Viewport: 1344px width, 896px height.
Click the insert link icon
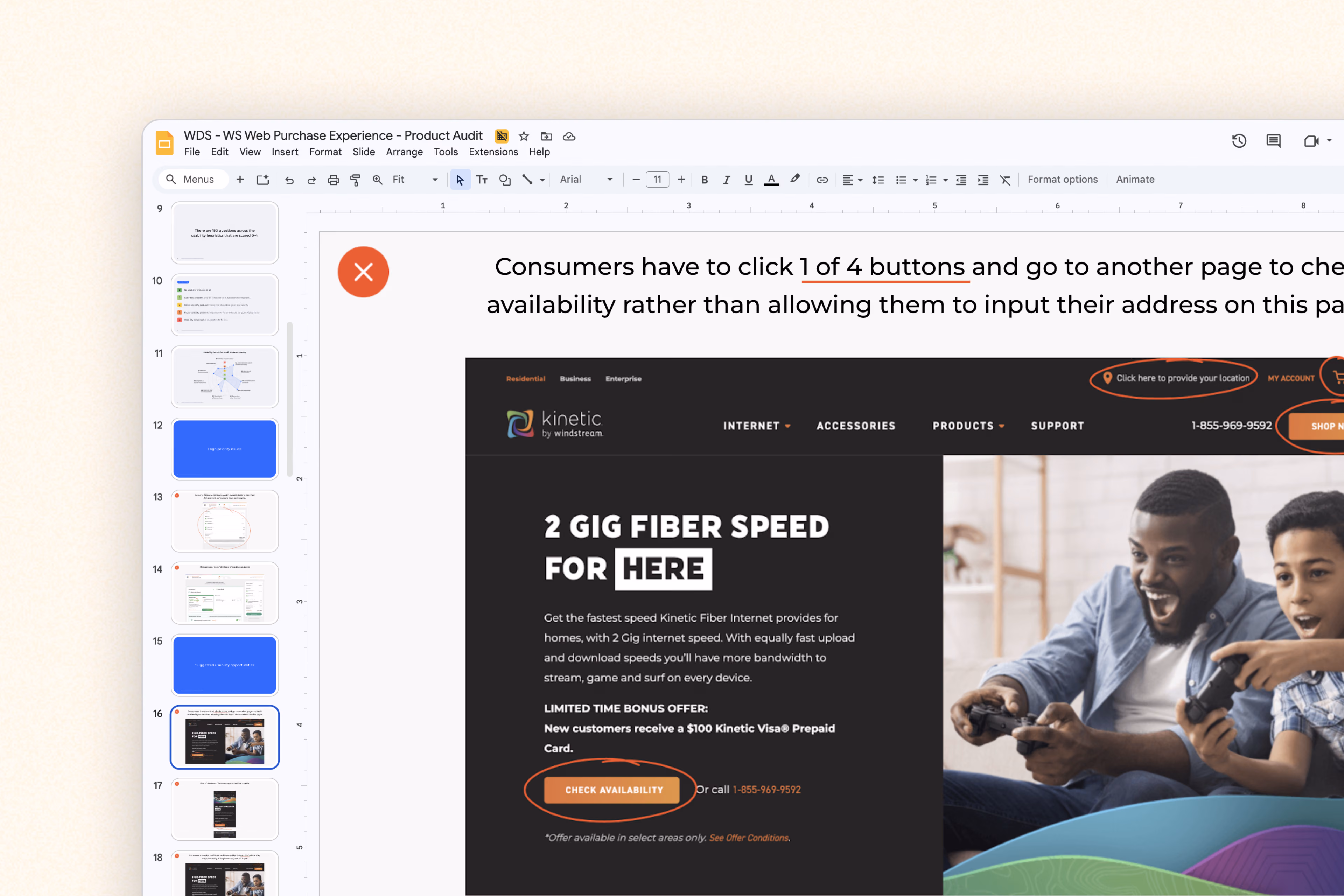tap(822, 180)
